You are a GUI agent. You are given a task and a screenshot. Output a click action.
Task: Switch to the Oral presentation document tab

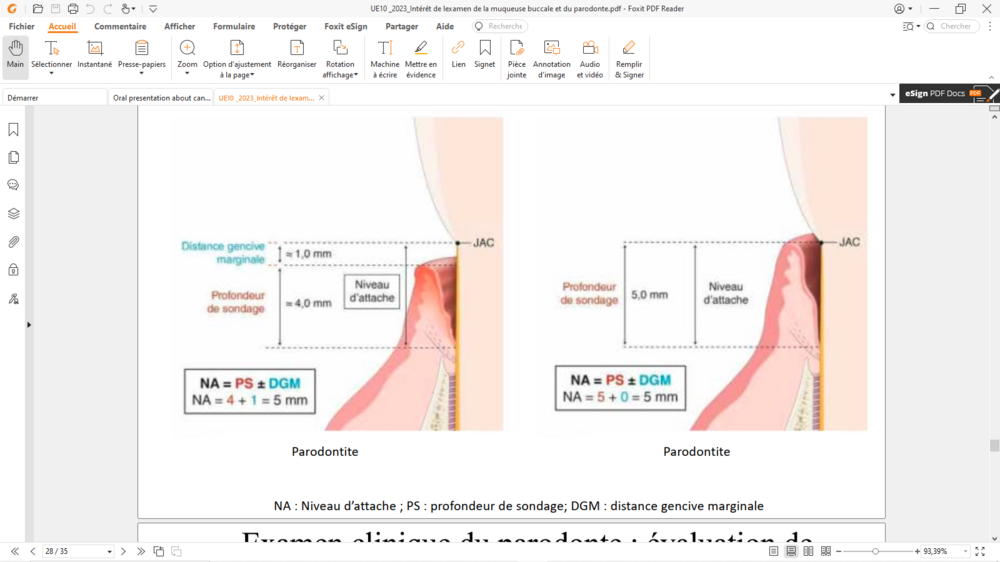click(161, 98)
